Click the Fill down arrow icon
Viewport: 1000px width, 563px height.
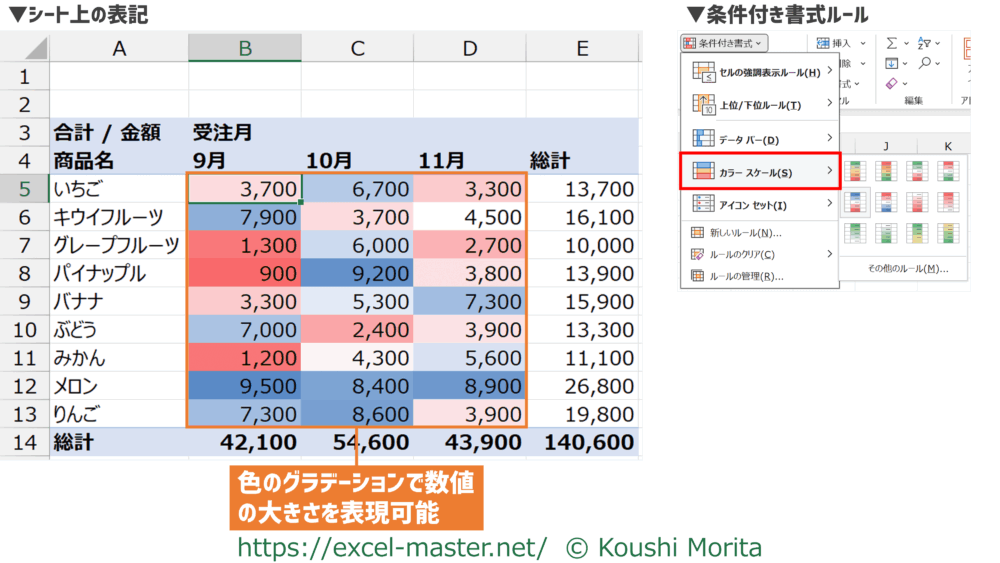[891, 63]
